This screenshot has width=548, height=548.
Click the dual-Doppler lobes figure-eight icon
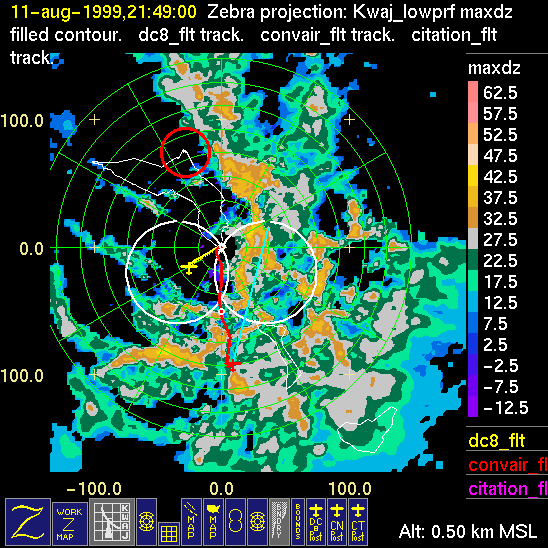point(235,521)
